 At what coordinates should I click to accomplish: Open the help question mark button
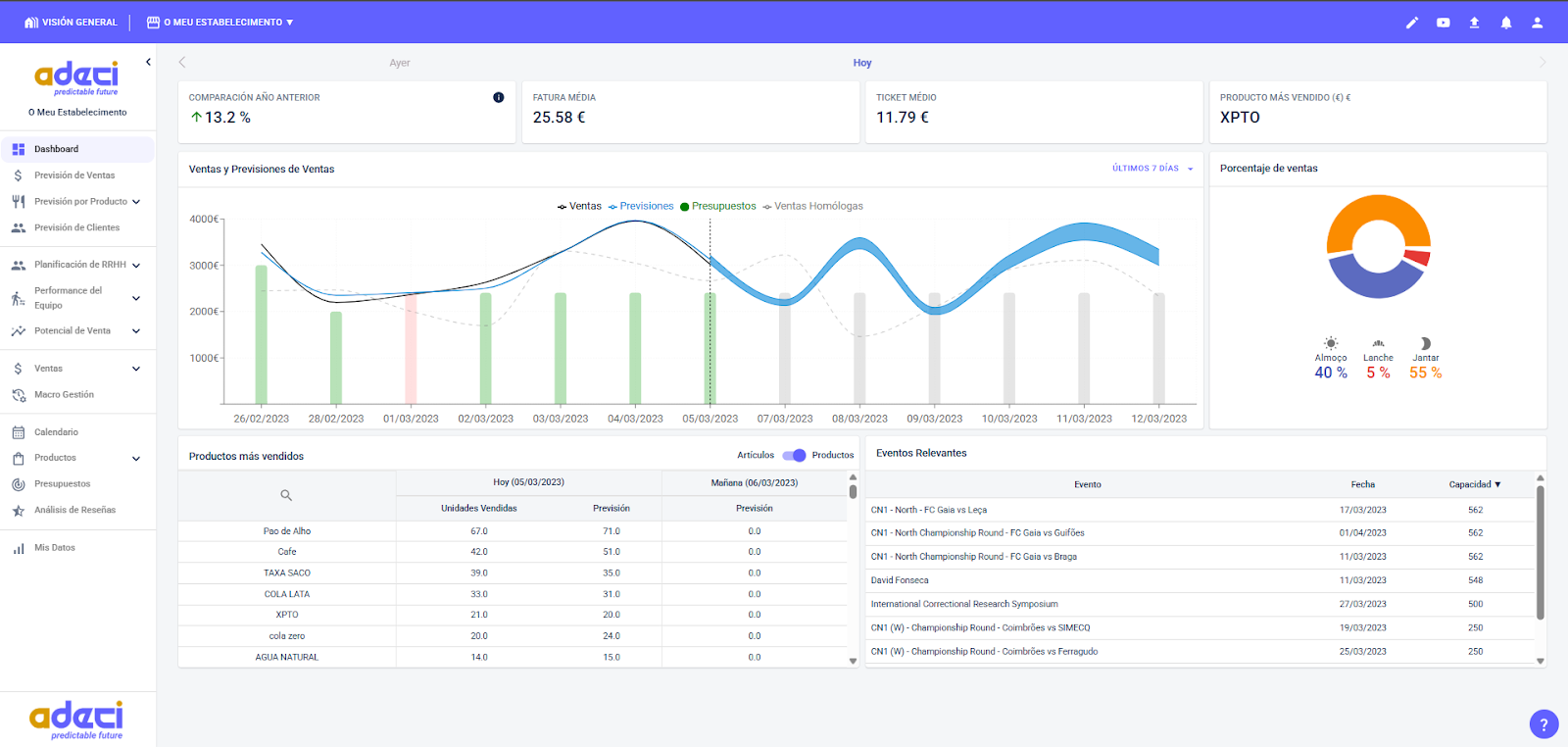click(1543, 724)
